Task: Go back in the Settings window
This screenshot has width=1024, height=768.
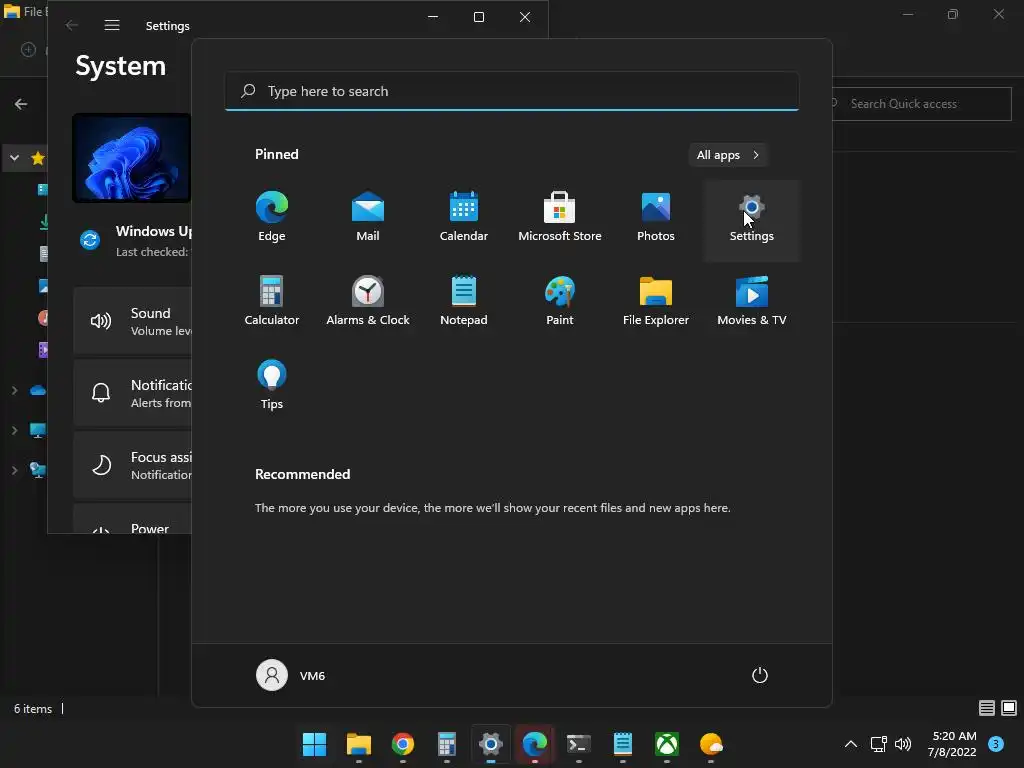Action: (71, 25)
